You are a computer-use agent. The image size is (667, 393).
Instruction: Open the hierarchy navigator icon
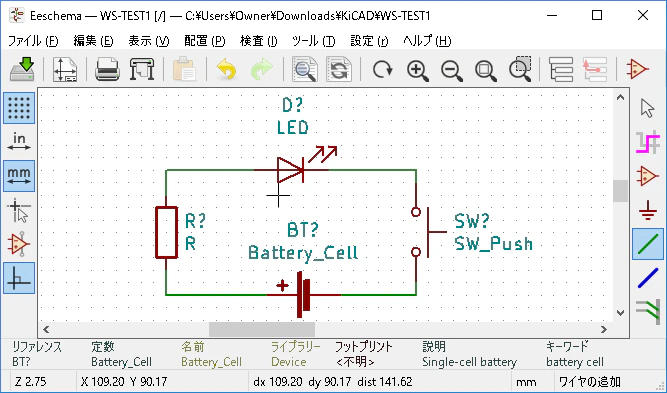coord(561,69)
